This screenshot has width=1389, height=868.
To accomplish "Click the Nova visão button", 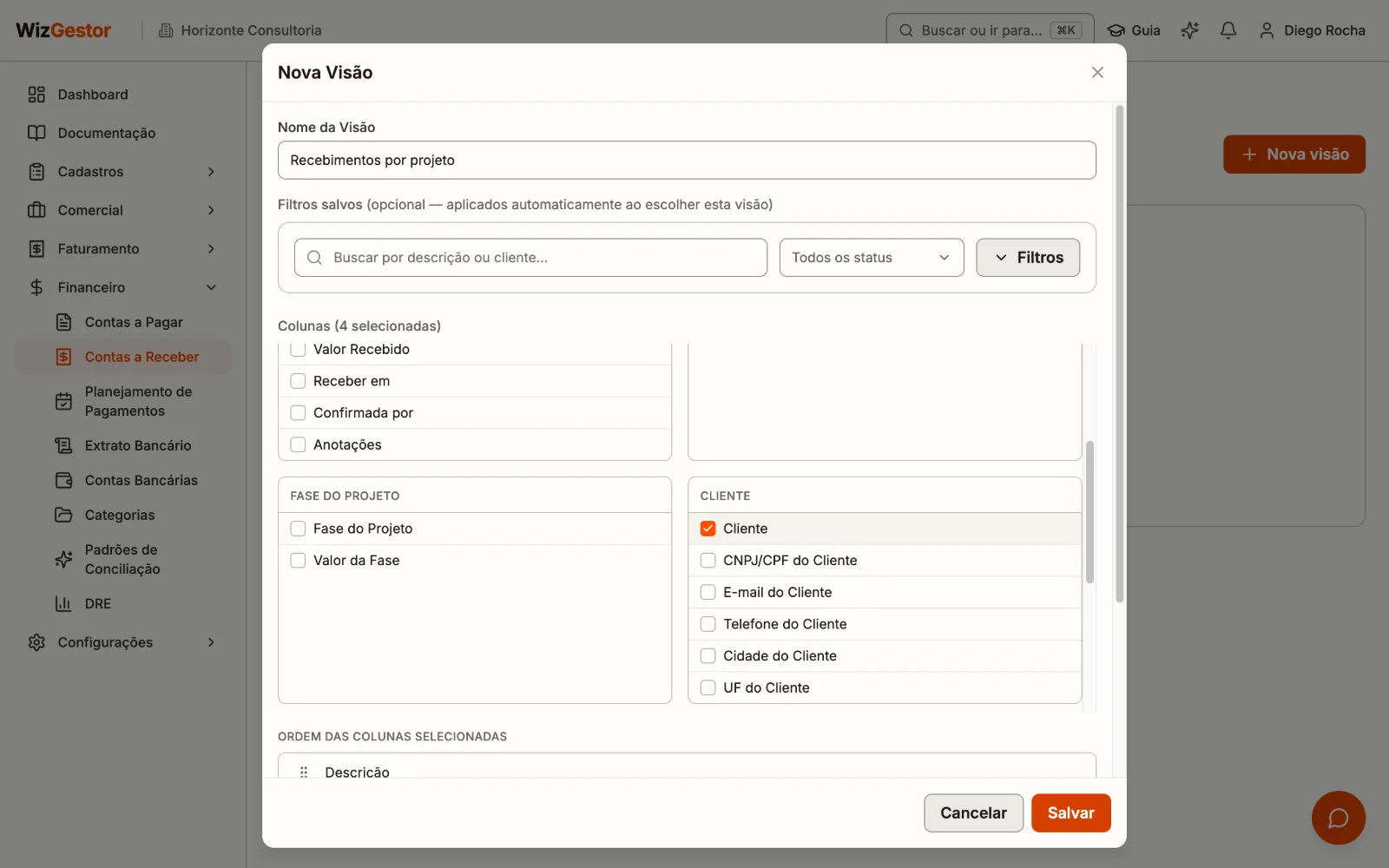I will pos(1294,155).
